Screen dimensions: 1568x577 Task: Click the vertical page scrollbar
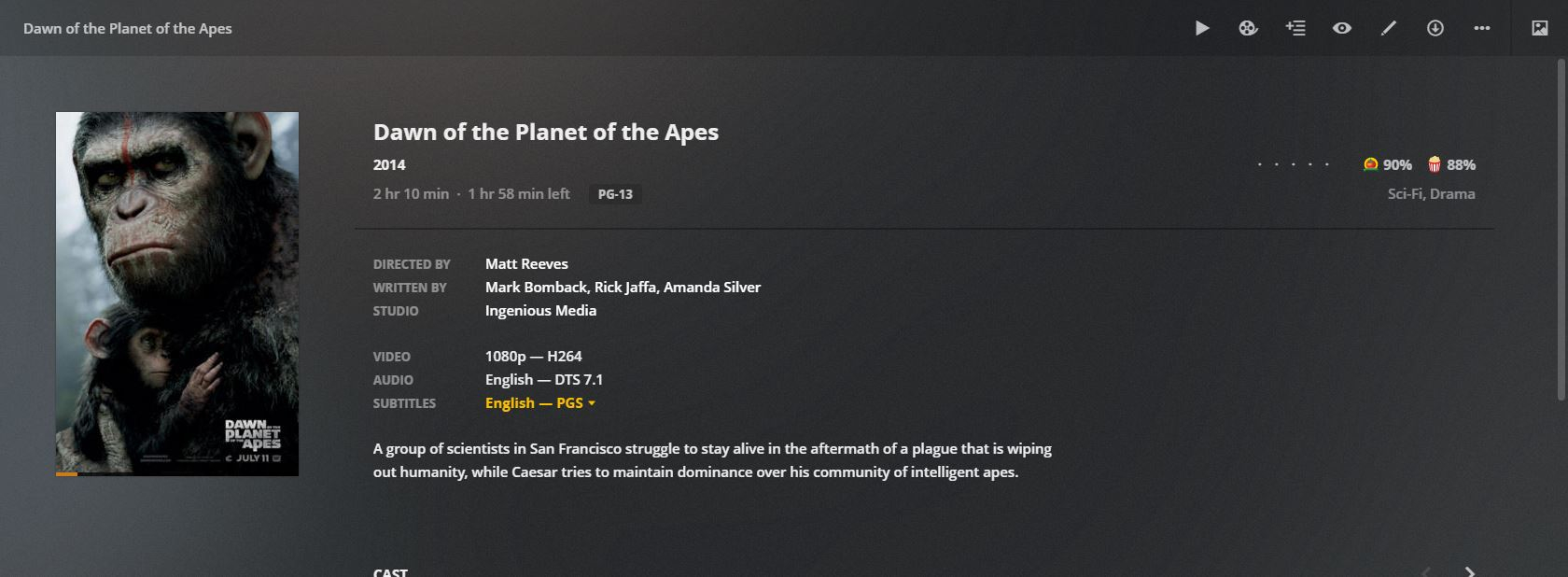(1561, 229)
